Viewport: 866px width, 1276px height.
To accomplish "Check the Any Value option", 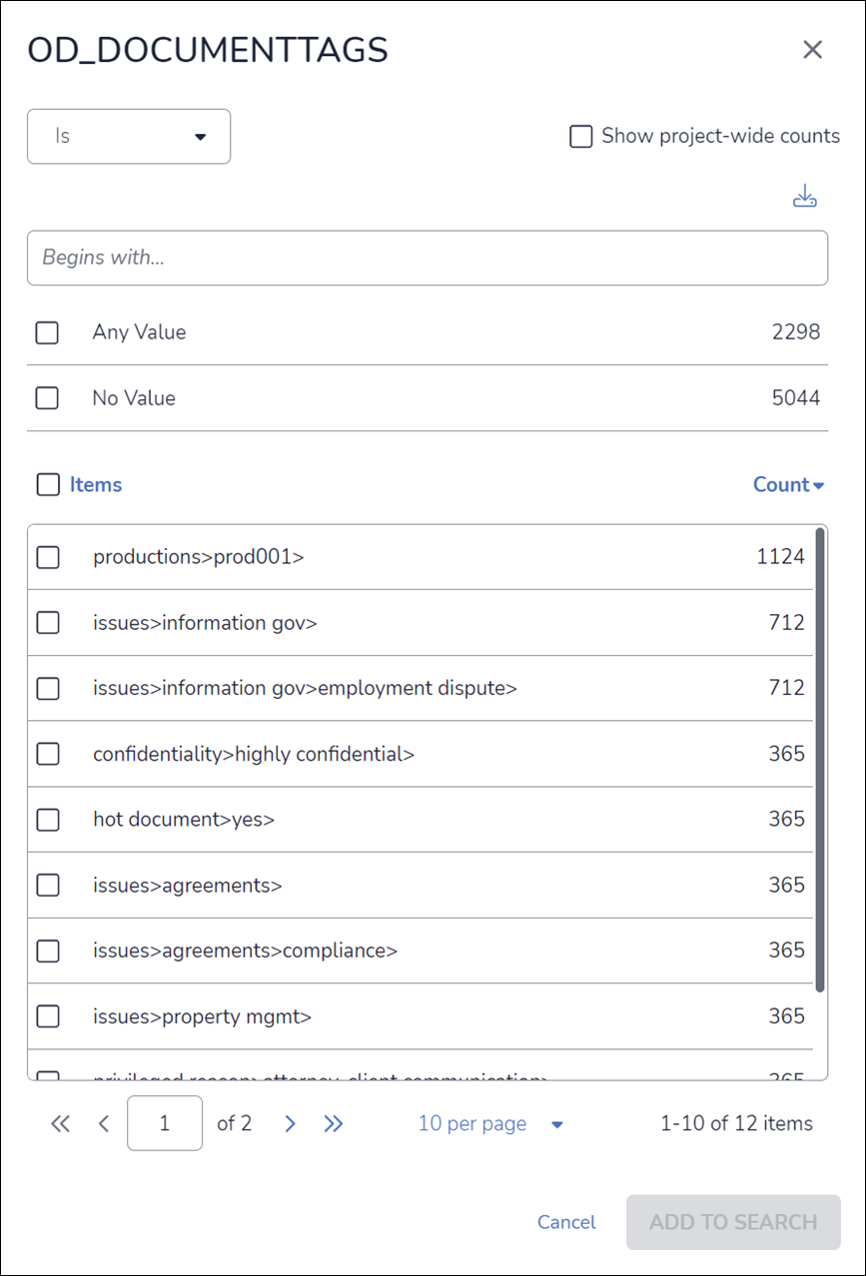I will coord(47,332).
